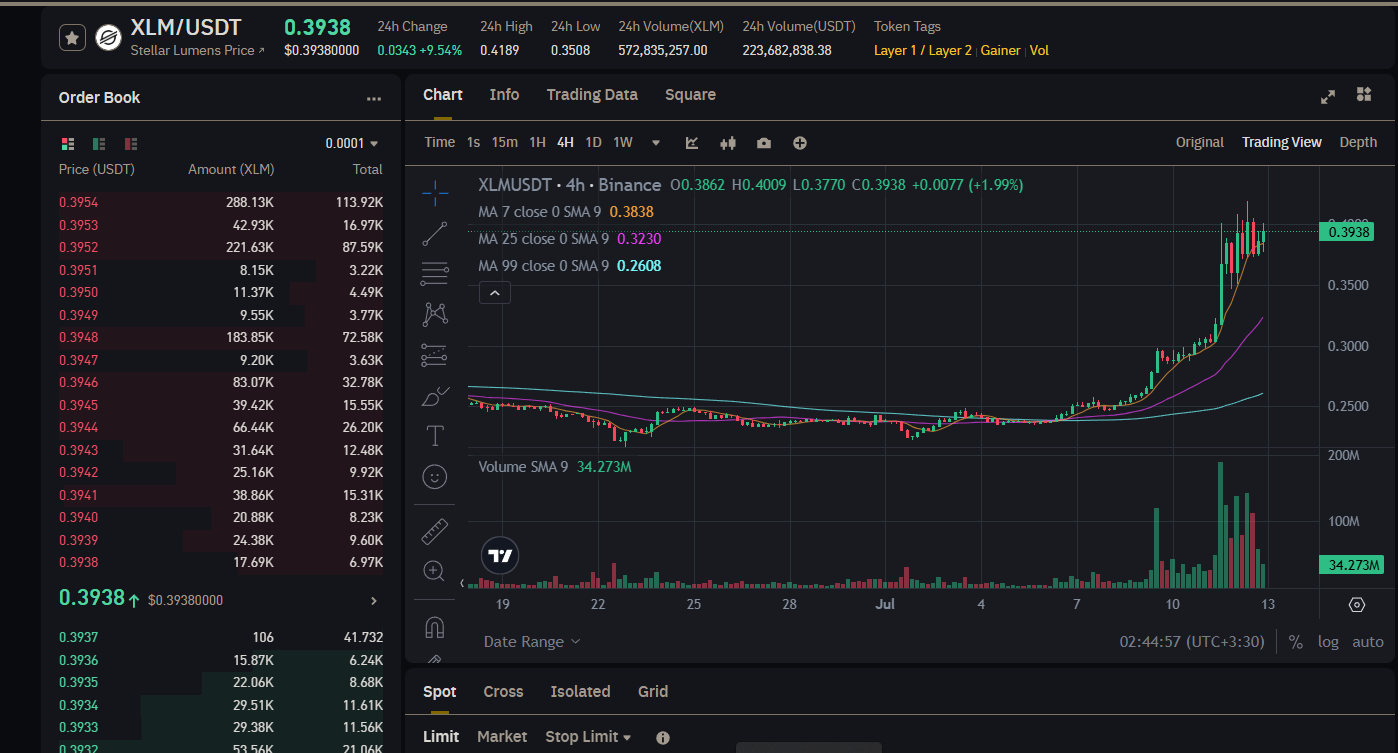This screenshot has width=1398, height=753.
Task: Toggle the magnet snap mode
Action: coord(435,627)
